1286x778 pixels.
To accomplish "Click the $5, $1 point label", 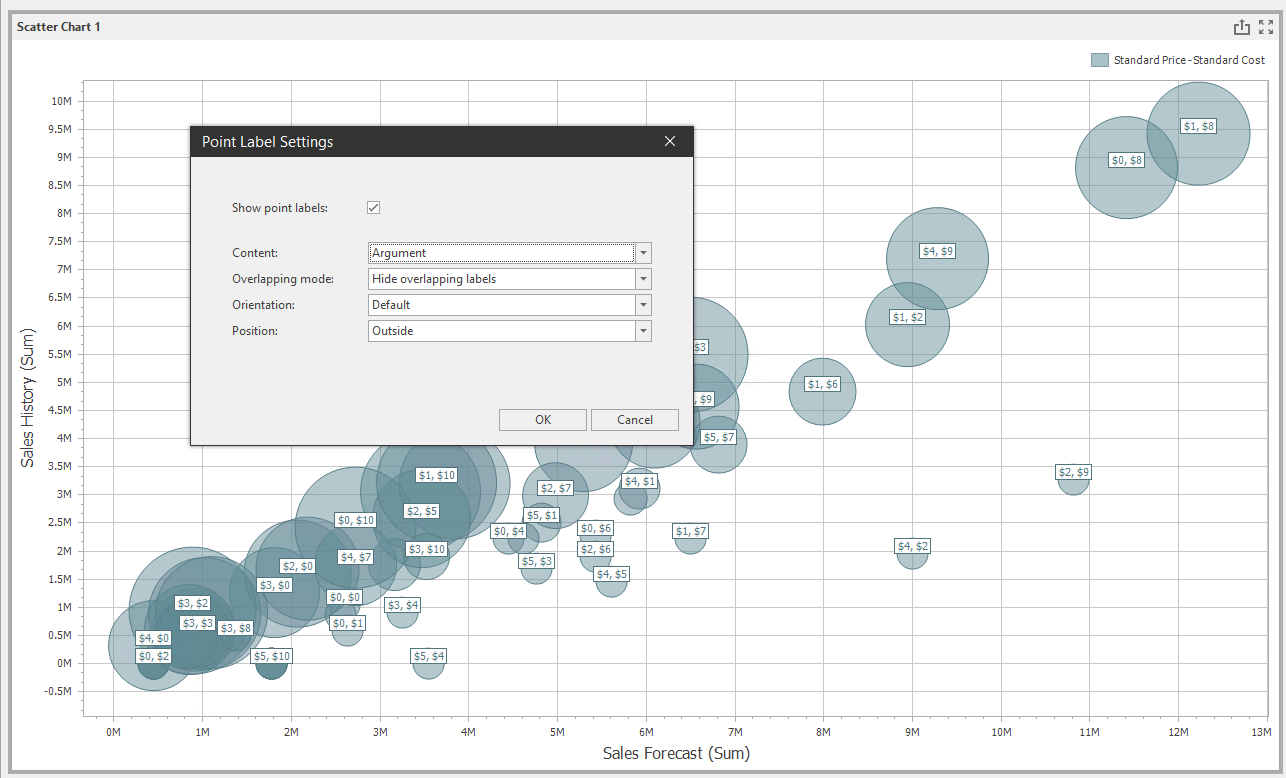I will coord(543,515).
